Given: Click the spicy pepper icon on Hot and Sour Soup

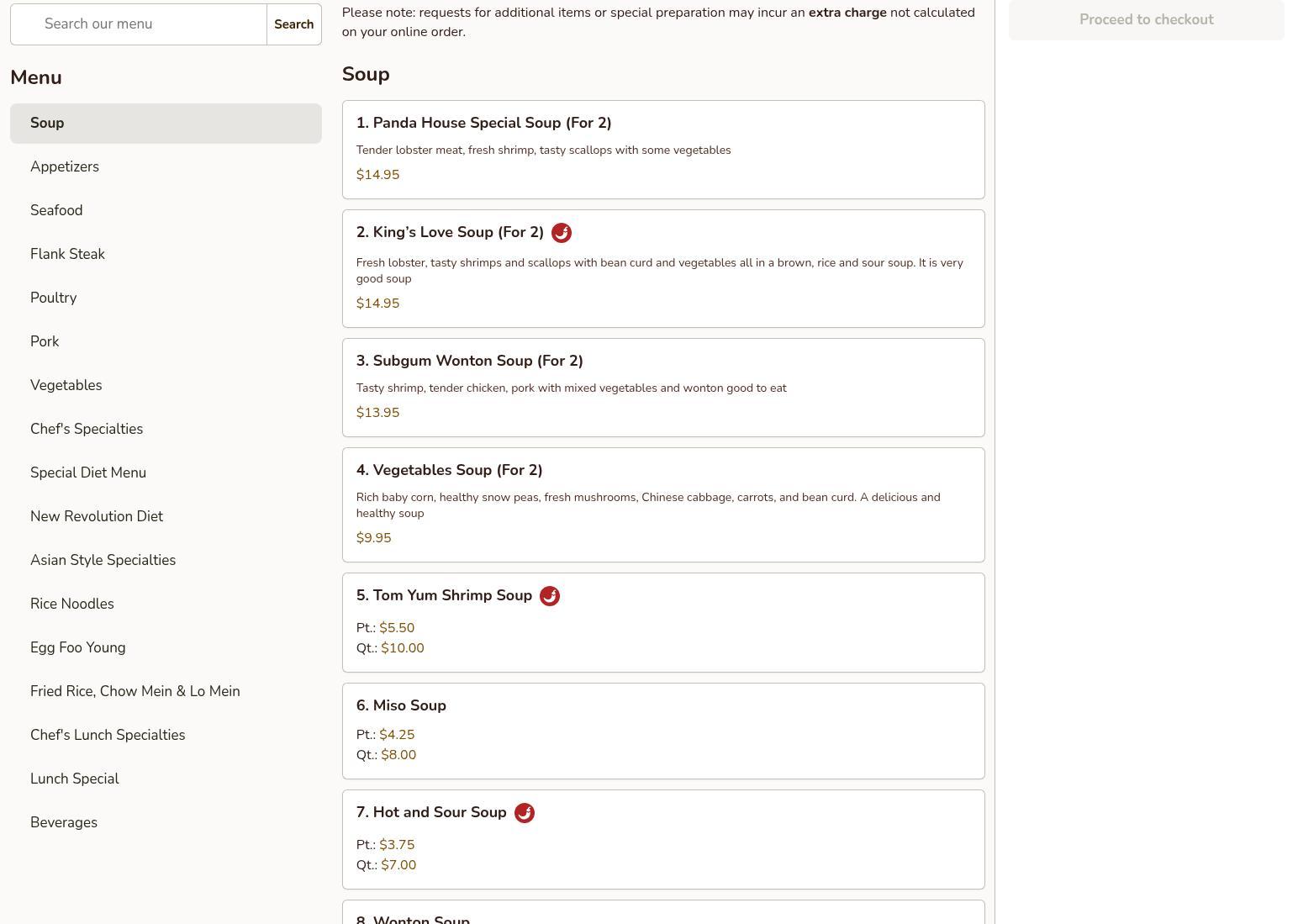Looking at the screenshot, I should click(524, 813).
